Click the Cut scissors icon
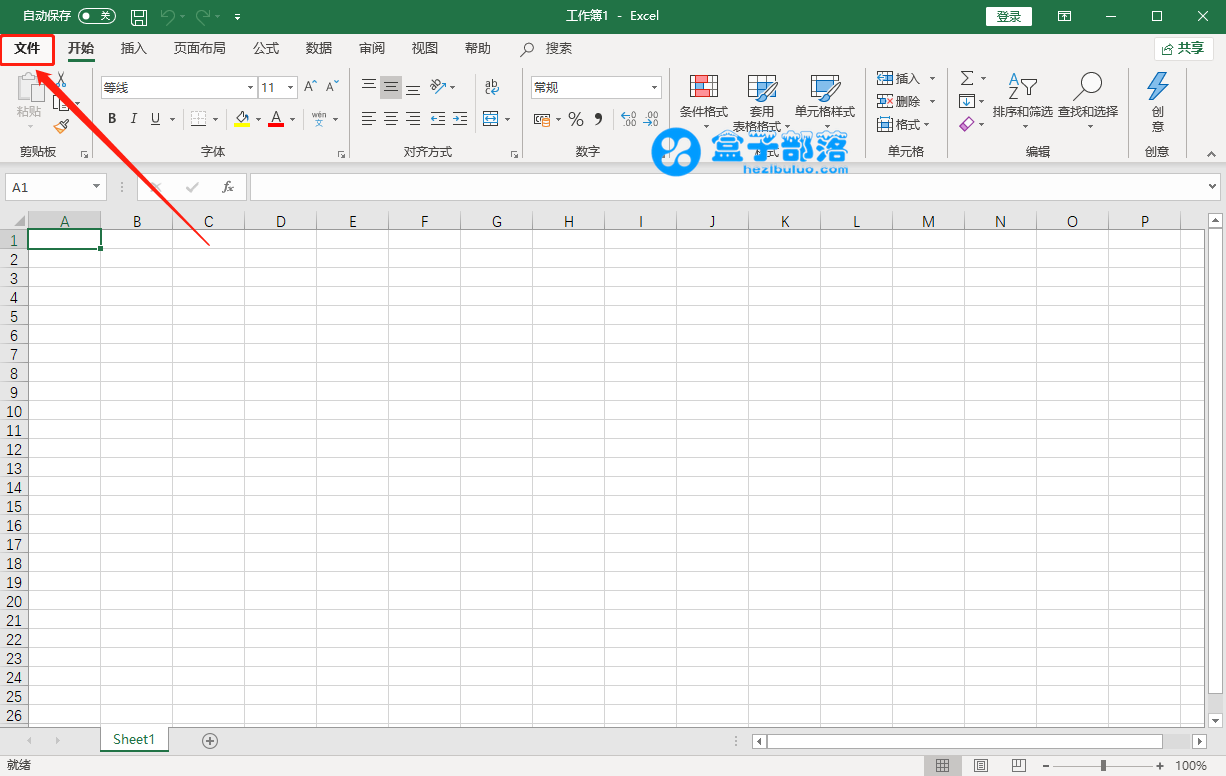This screenshot has height=776, width=1226. tap(61, 80)
